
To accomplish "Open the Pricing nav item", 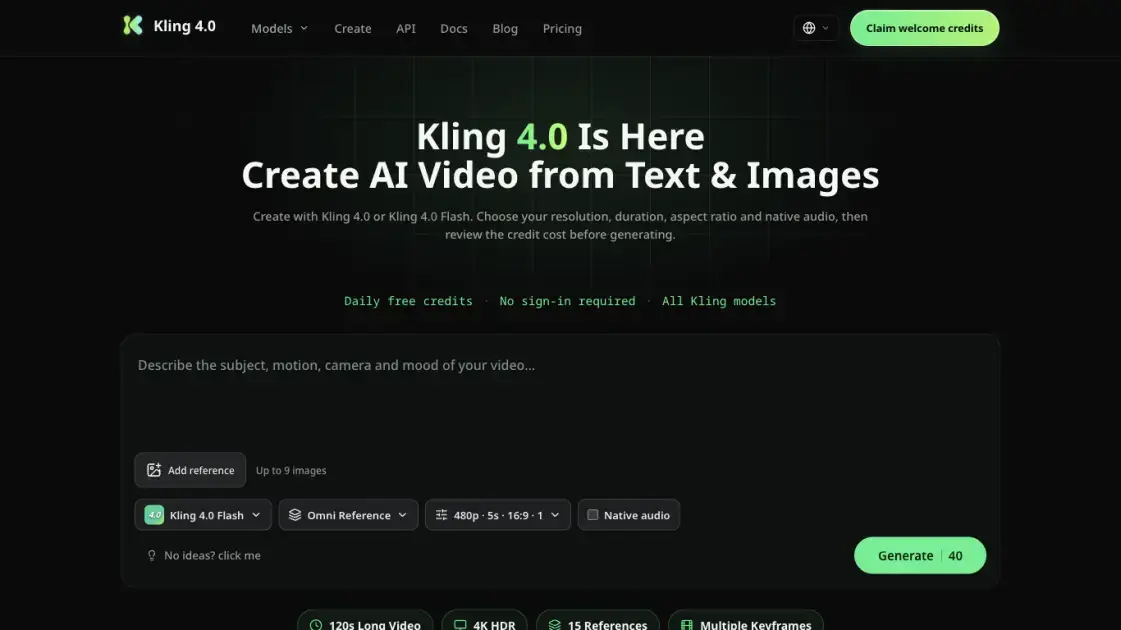I will pyautogui.click(x=562, y=29).
